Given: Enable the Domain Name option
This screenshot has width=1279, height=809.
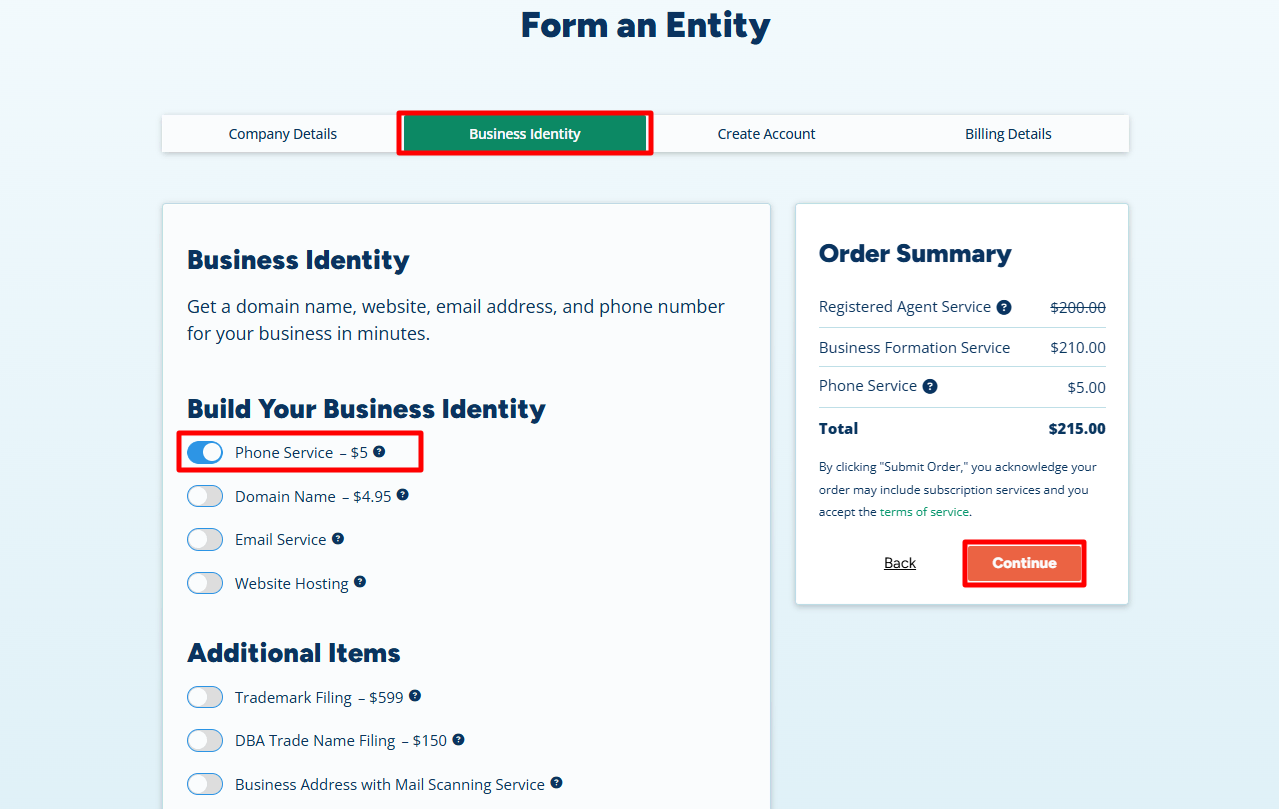Looking at the screenshot, I should pos(204,495).
